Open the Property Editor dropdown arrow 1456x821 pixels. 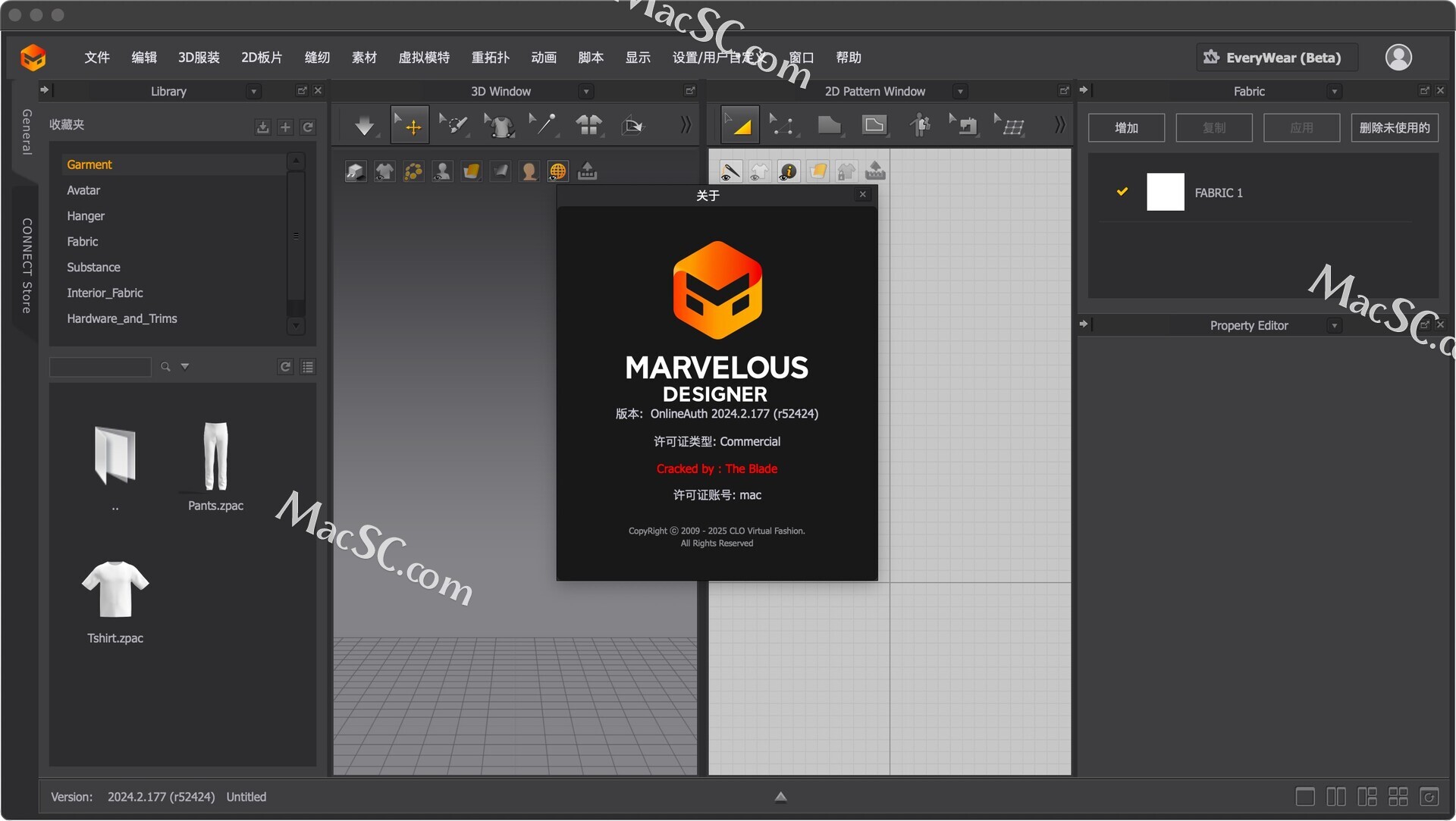tap(1335, 326)
